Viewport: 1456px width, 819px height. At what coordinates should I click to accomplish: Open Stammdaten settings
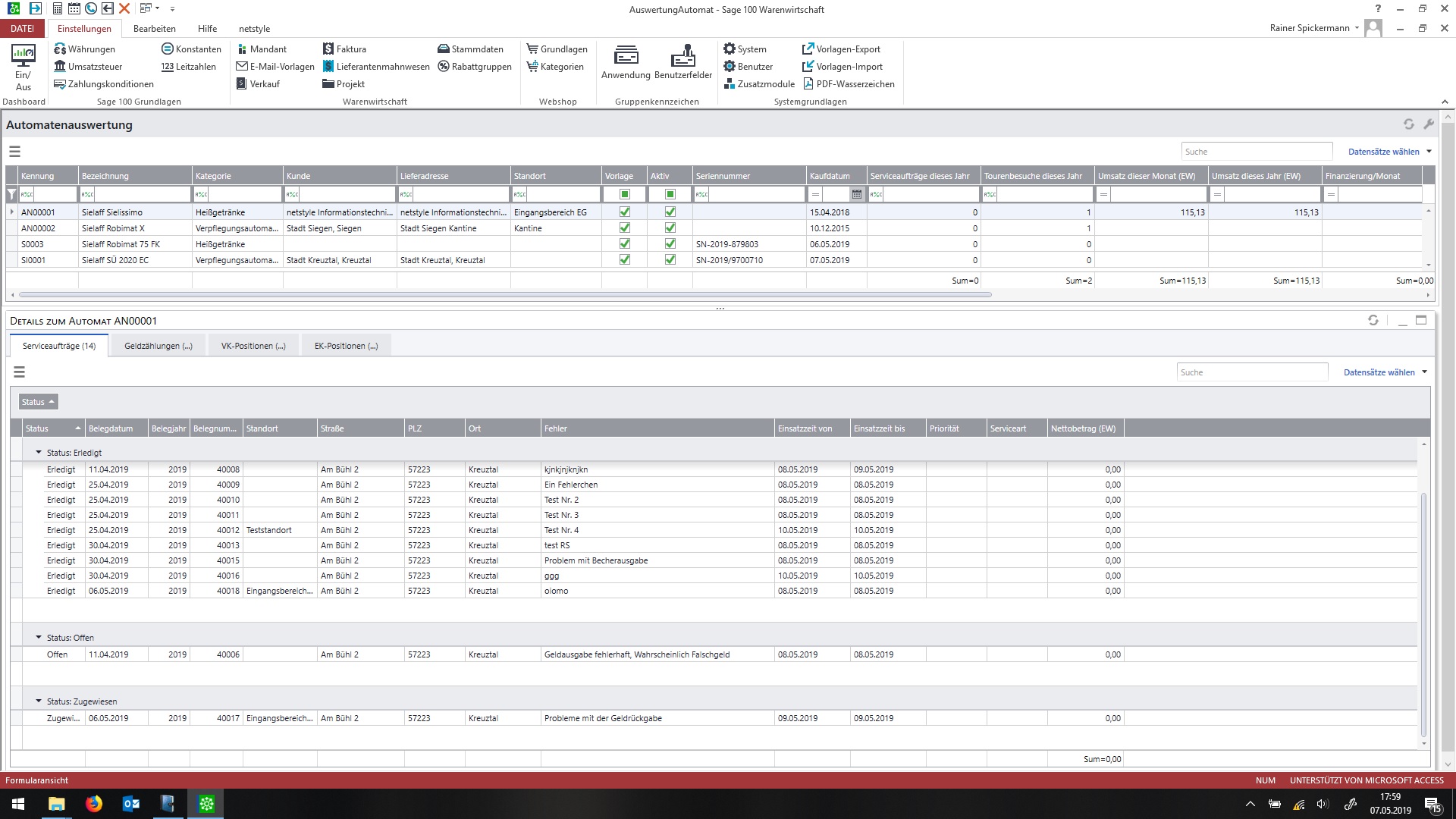tap(470, 49)
